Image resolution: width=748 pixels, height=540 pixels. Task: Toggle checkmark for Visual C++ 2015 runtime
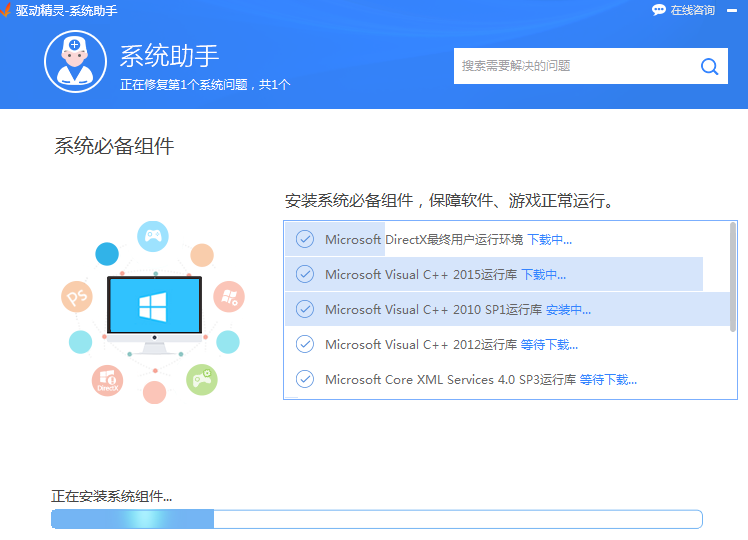click(305, 274)
